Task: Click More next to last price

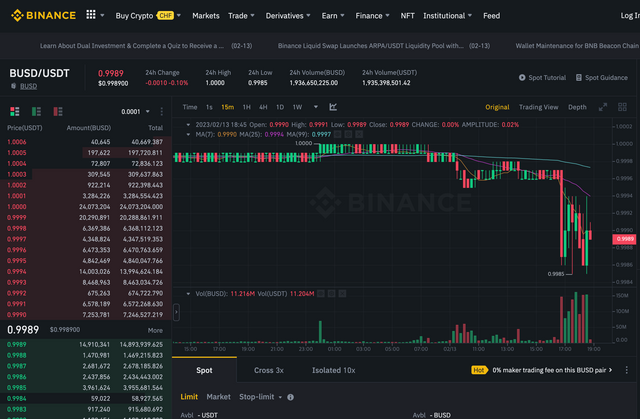Action: pyautogui.click(x=155, y=330)
